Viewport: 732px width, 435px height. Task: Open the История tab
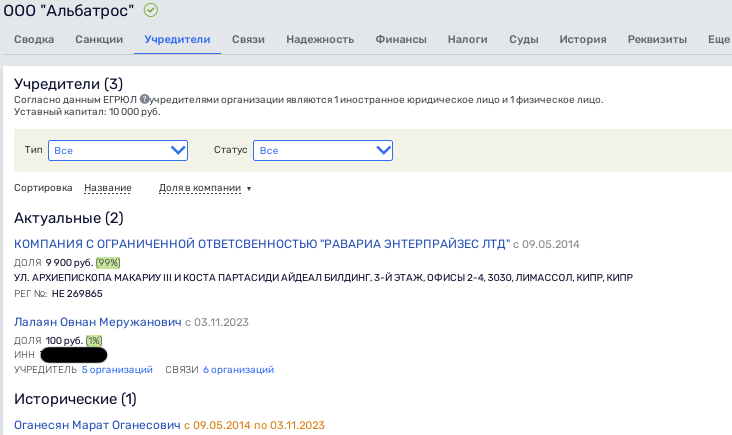583,40
